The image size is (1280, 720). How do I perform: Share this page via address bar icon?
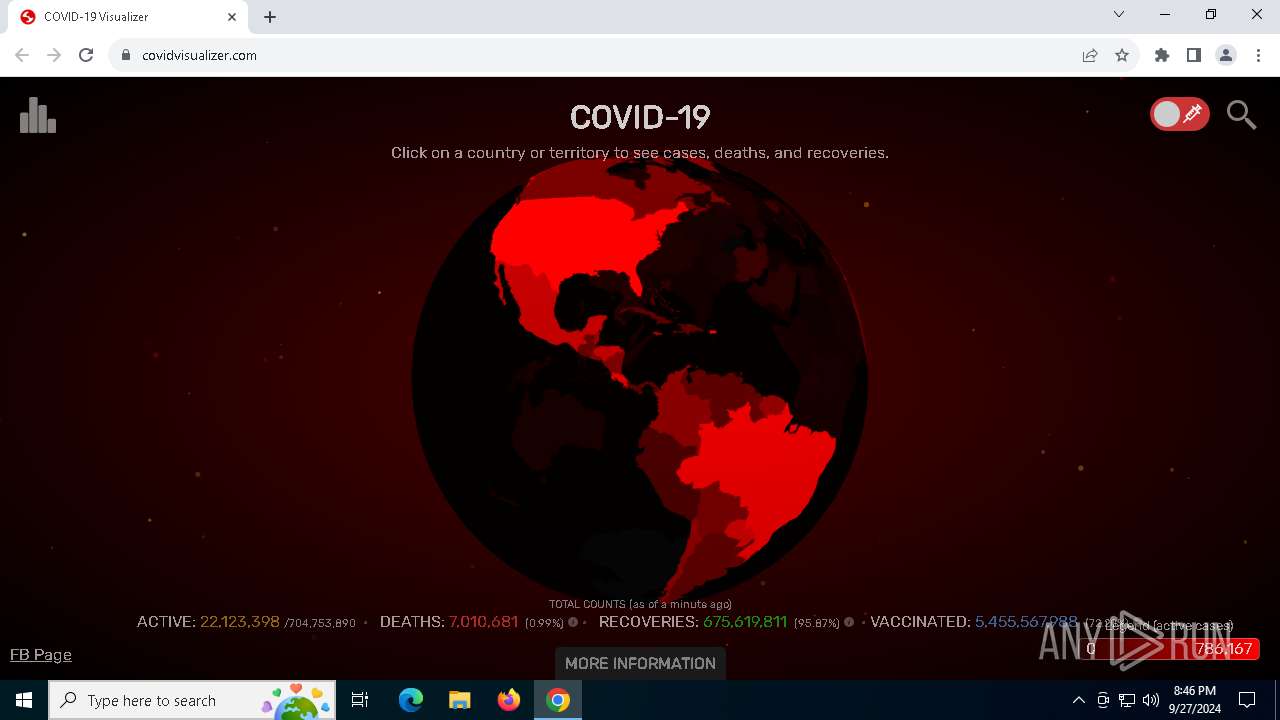pos(1090,55)
